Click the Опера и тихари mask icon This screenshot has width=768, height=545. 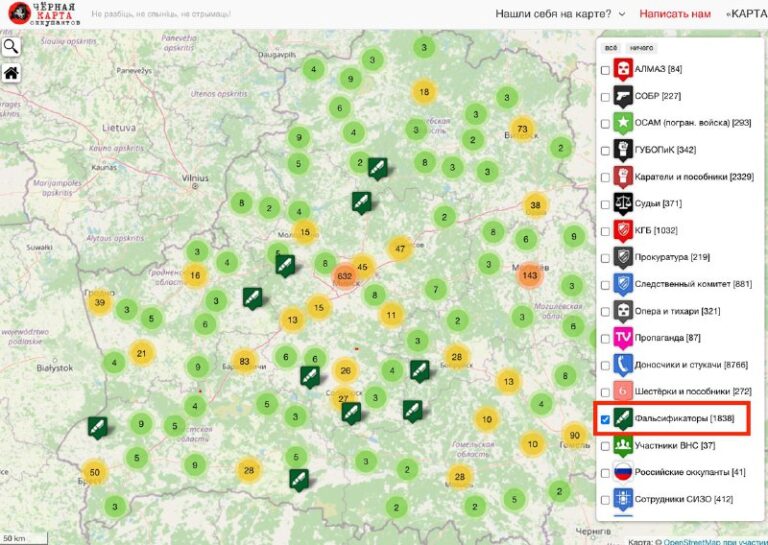pos(623,311)
